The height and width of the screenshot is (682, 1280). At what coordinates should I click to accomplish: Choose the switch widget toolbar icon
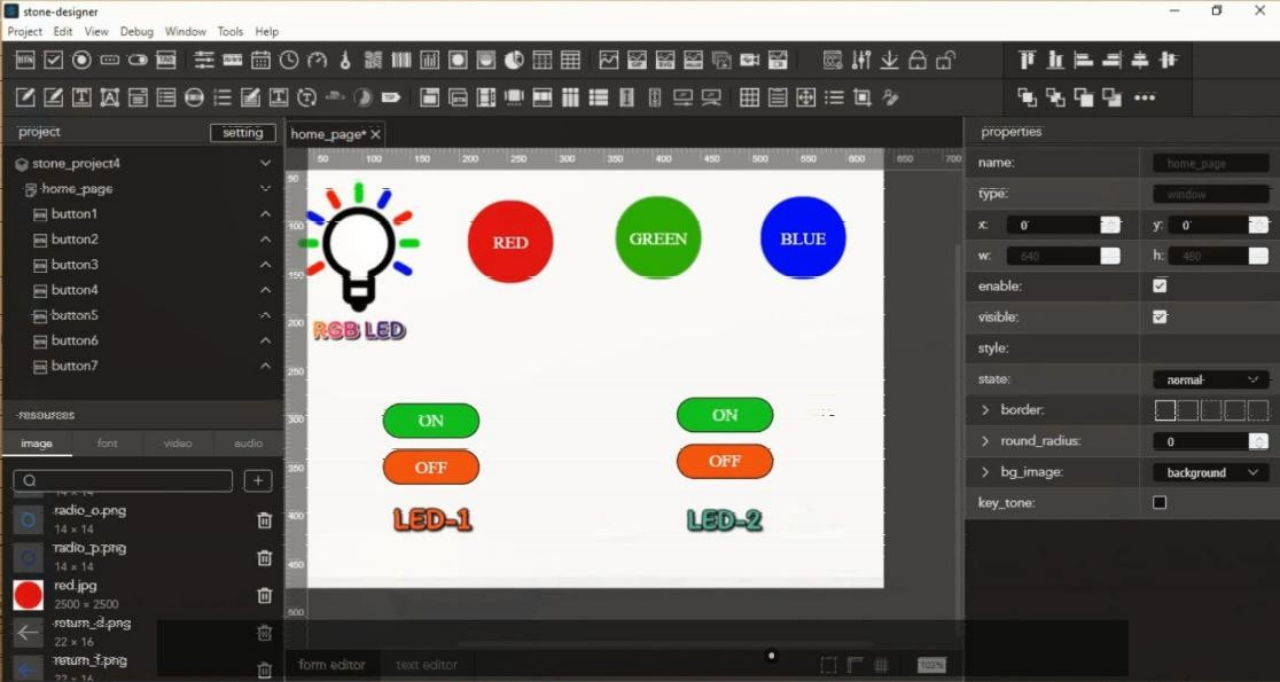138,61
